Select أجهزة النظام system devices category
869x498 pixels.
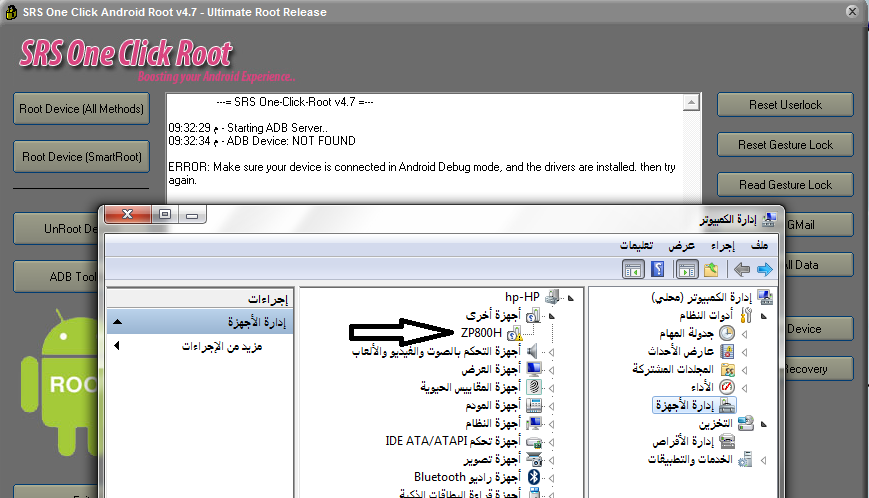493,423
